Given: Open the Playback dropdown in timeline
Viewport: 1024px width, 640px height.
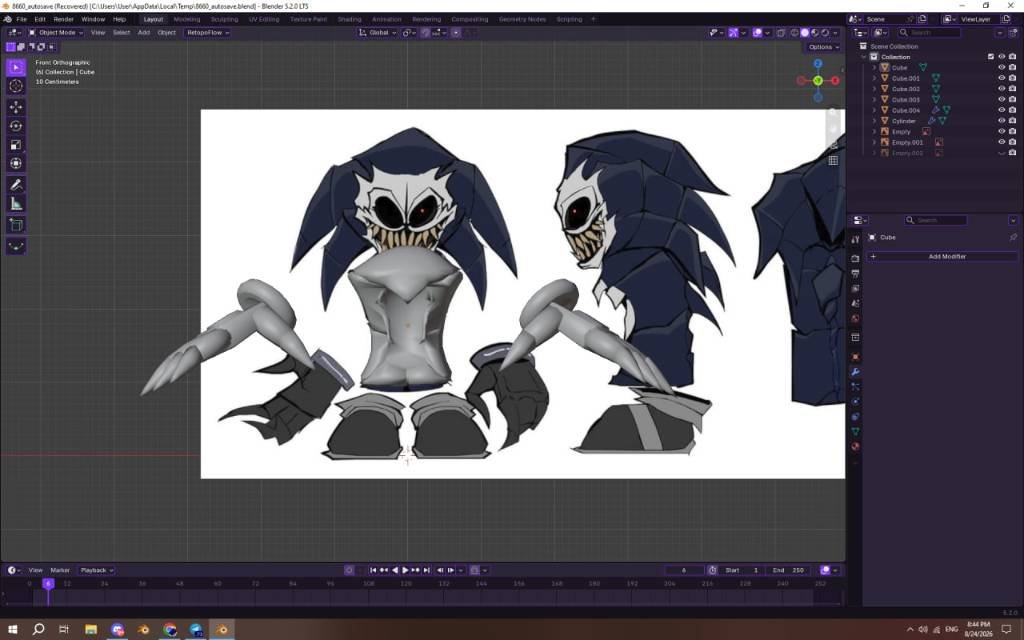Looking at the screenshot, I should point(96,570).
